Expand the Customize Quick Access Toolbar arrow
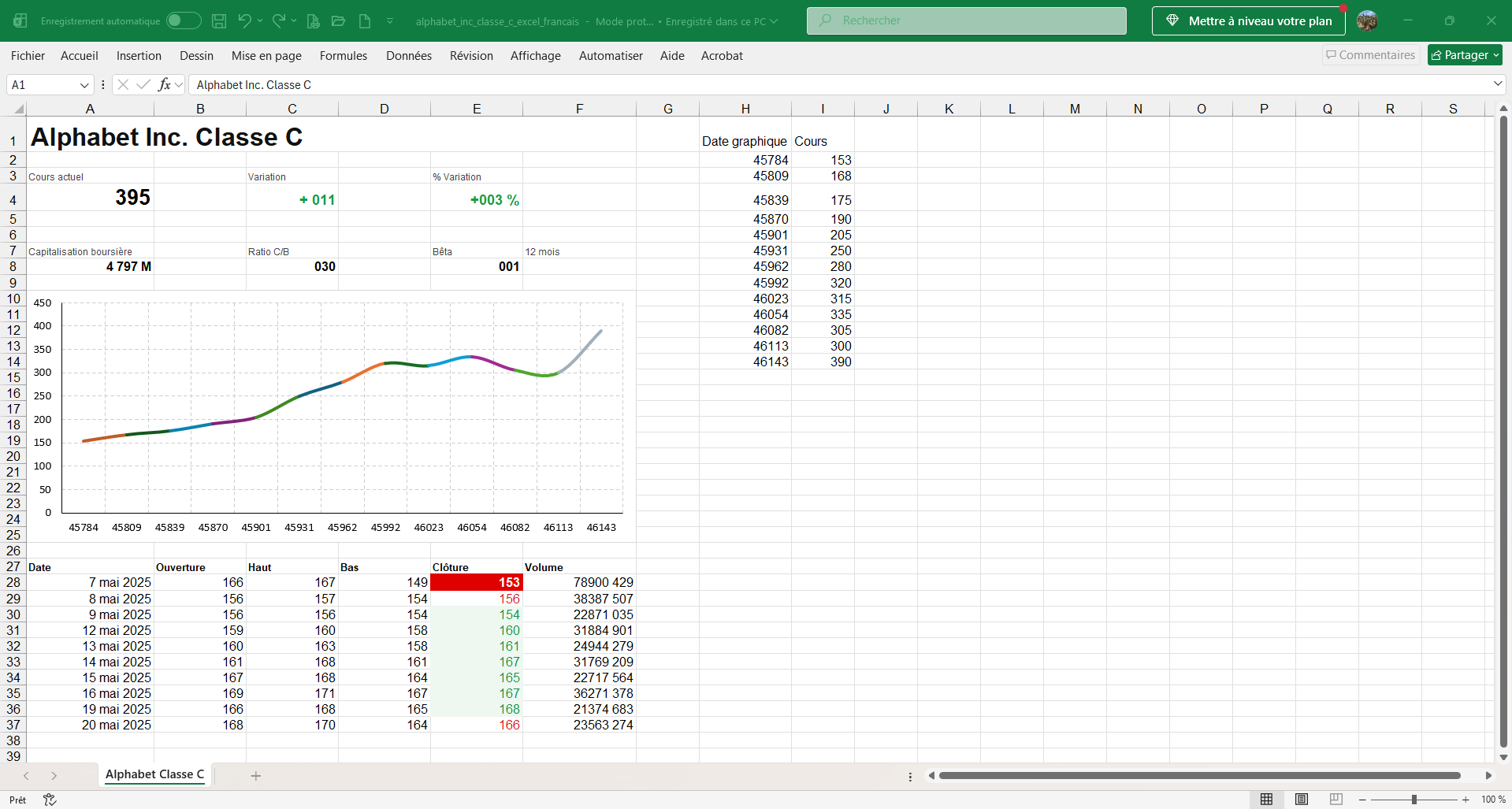 point(390,21)
